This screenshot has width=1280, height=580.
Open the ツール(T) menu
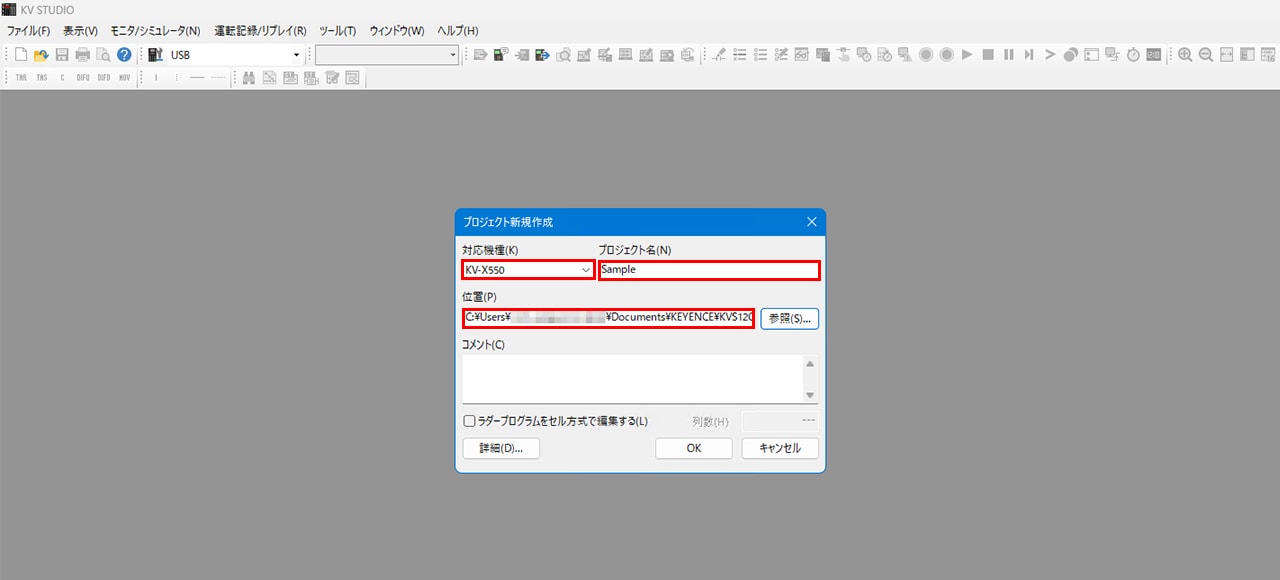337,31
